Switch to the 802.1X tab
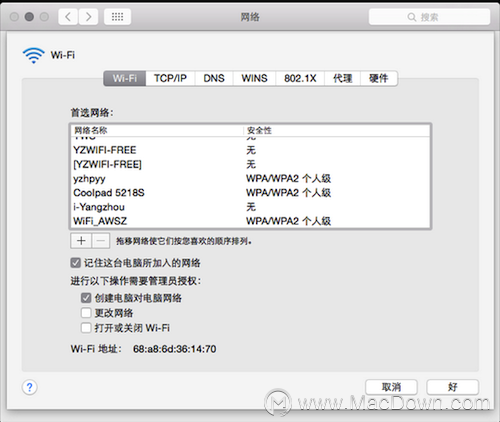Viewport: 500px width, 422px height. [300, 78]
